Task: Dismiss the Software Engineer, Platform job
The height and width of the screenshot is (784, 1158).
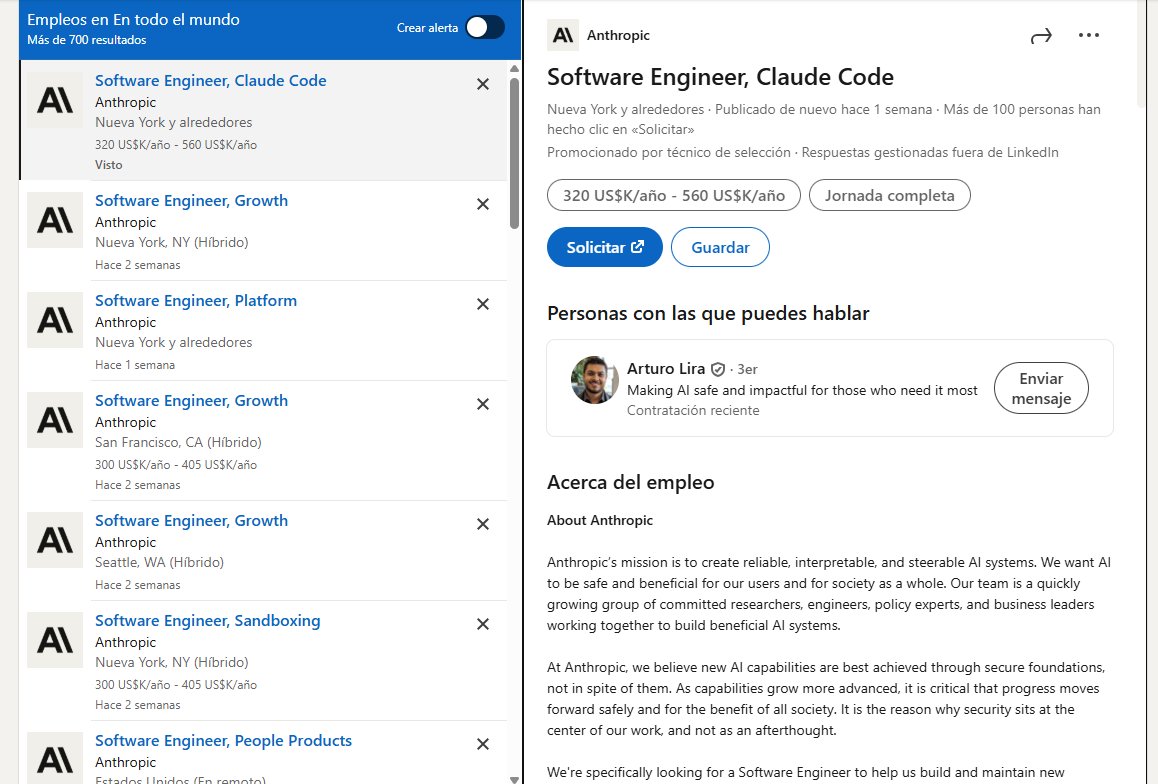Action: tap(483, 304)
